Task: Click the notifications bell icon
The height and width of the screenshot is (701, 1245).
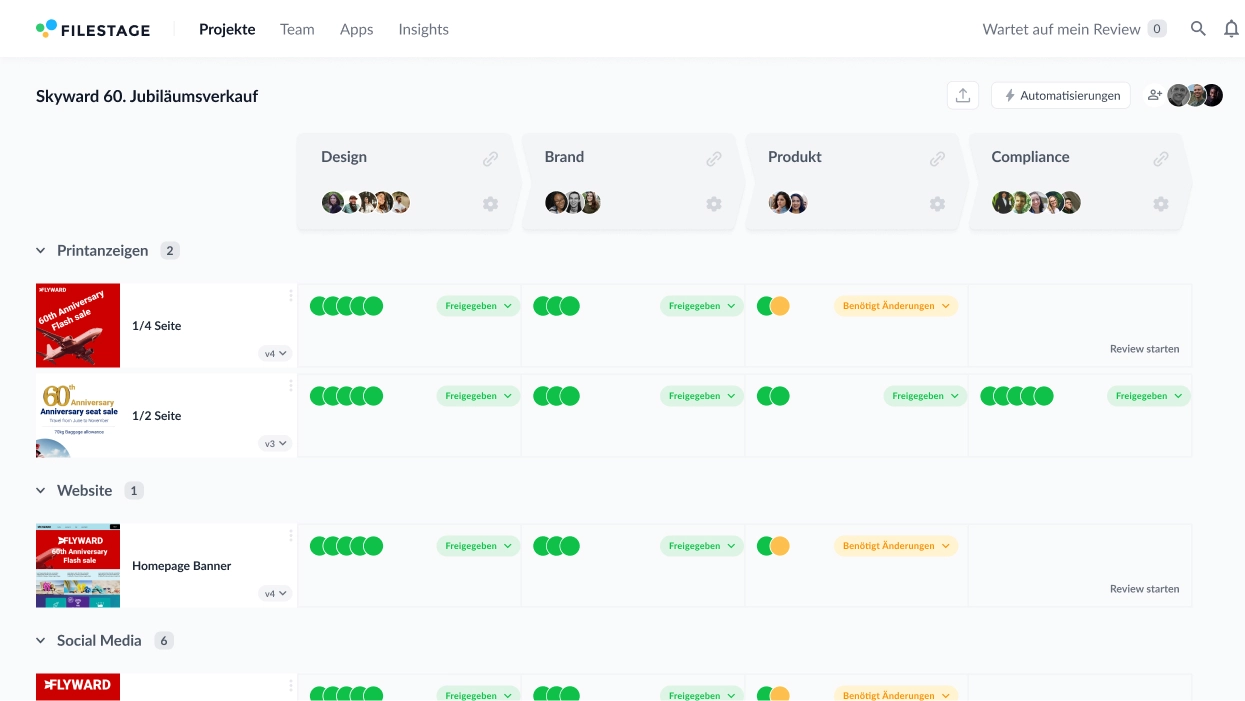Action: coord(1231,29)
